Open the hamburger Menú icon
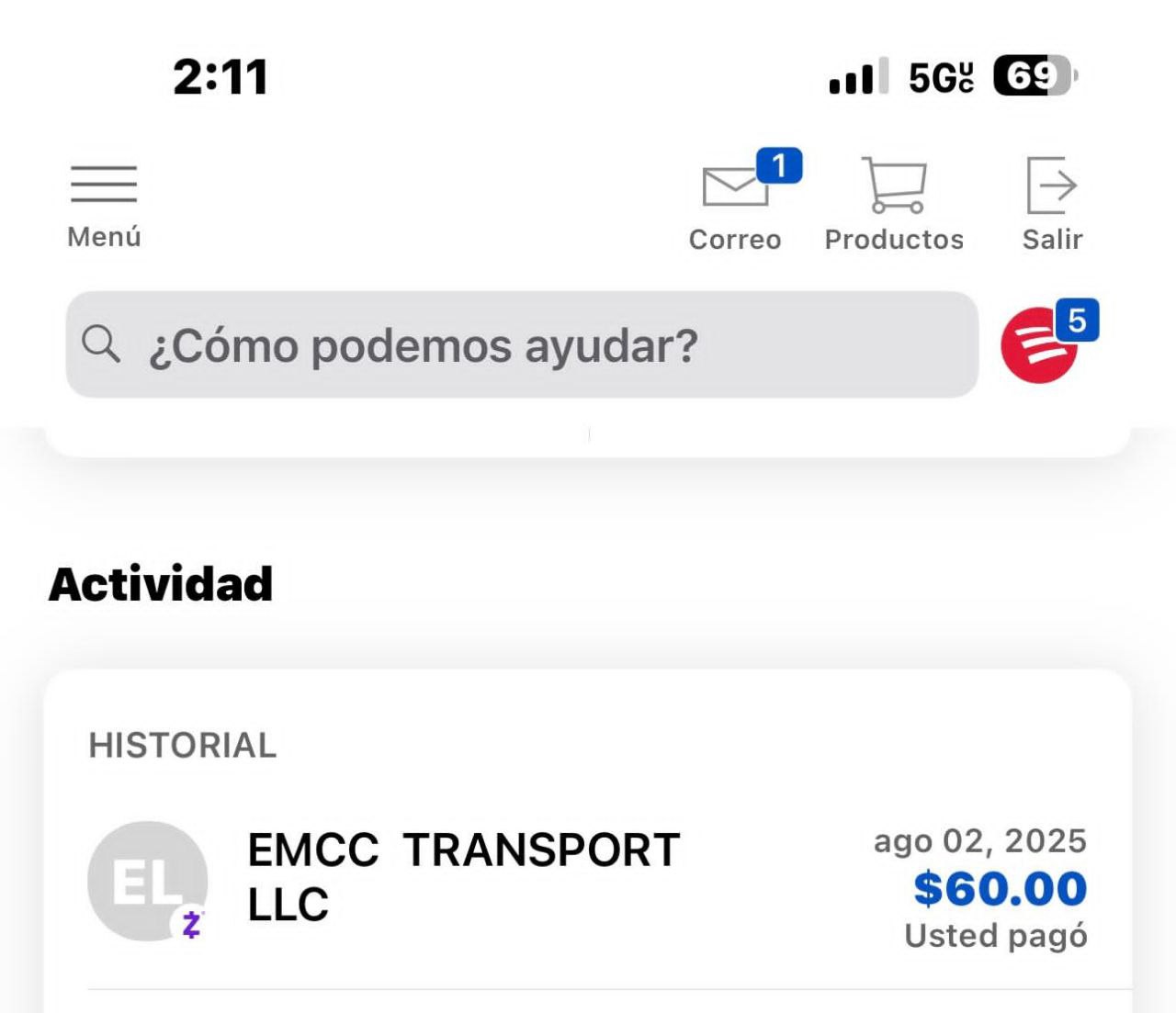Screen dimensions: 1176x1013 coord(104,184)
